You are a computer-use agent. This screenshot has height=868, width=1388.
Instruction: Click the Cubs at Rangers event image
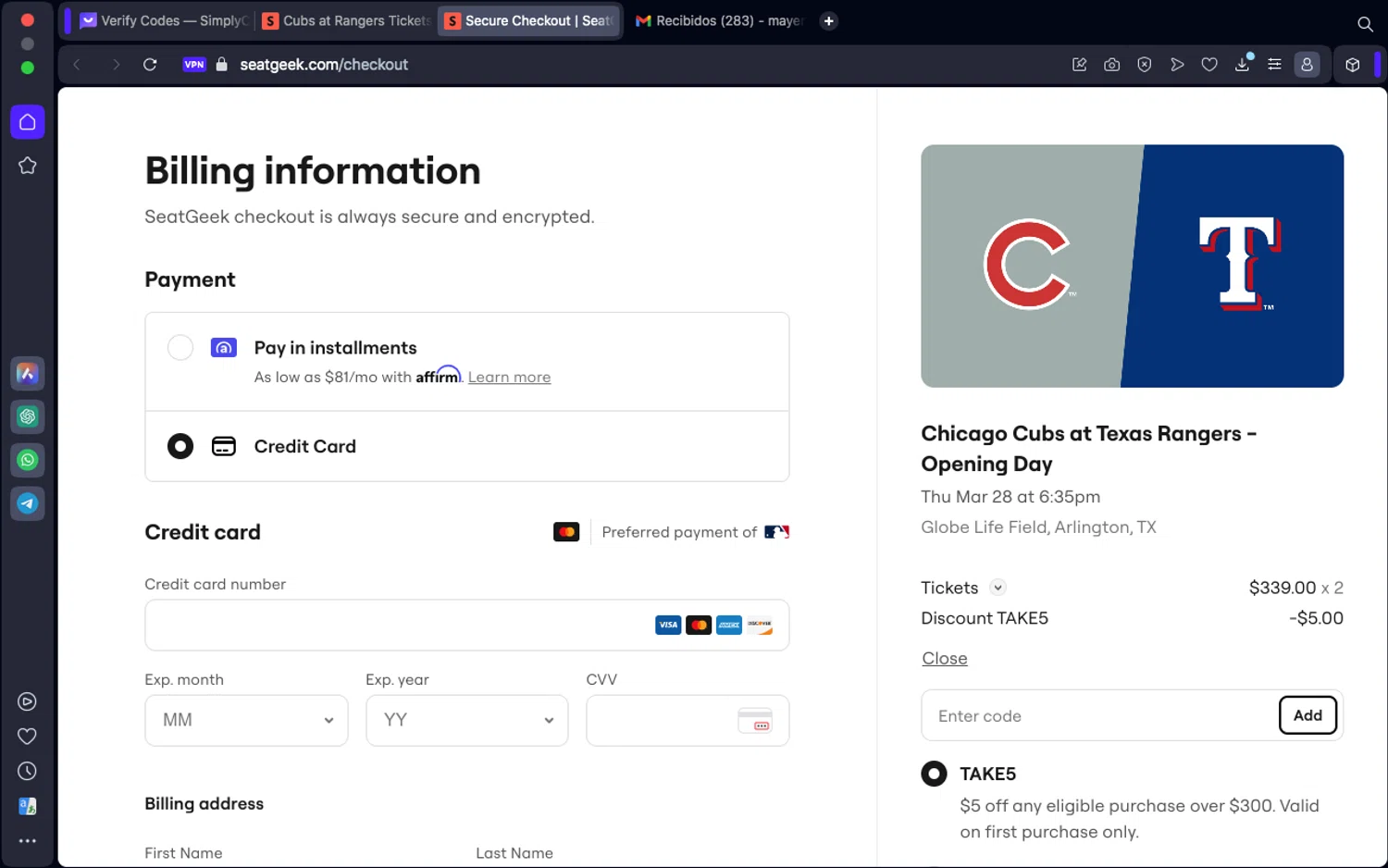(x=1132, y=266)
